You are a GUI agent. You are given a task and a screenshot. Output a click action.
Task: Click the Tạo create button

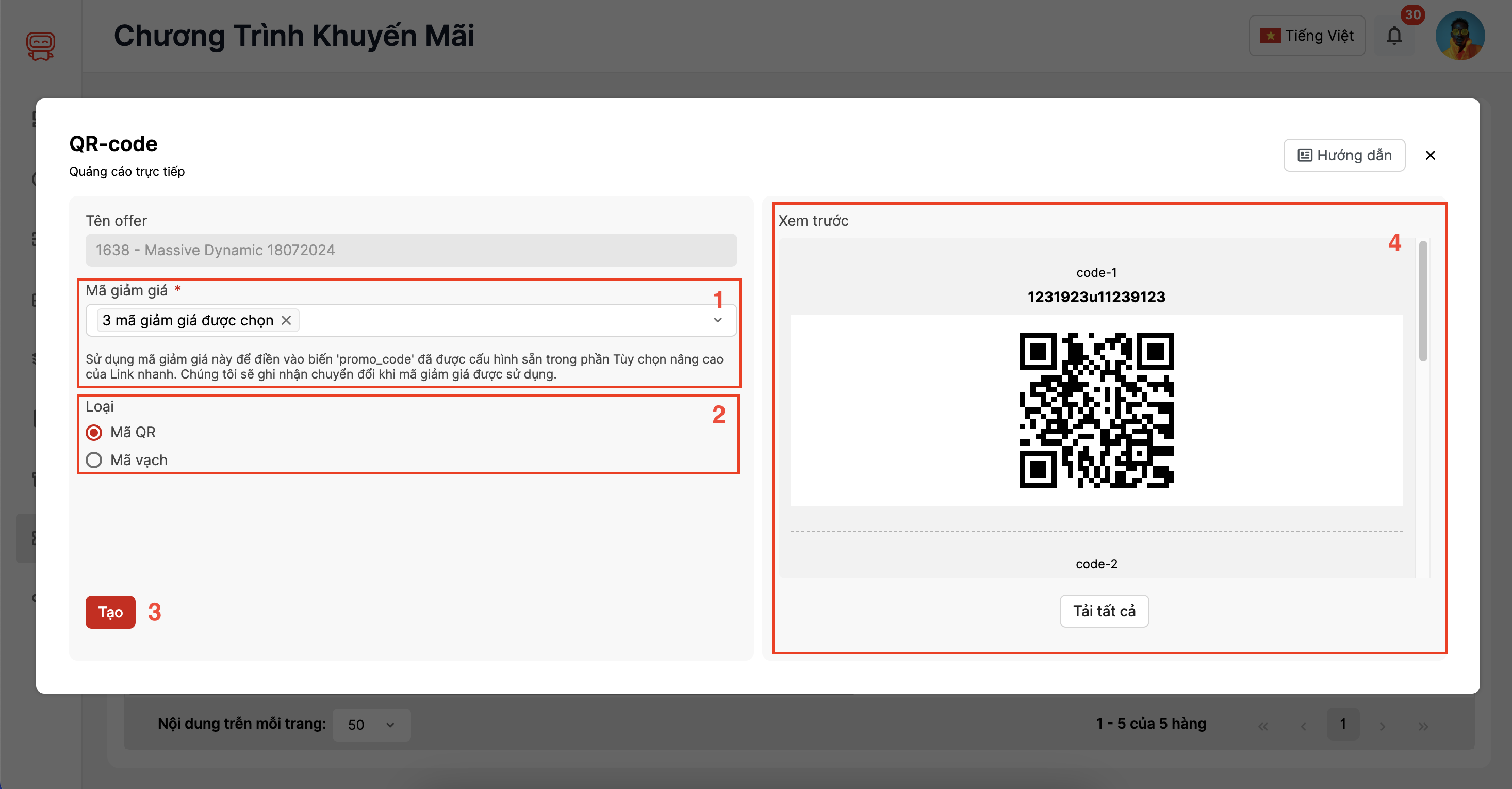click(x=110, y=612)
